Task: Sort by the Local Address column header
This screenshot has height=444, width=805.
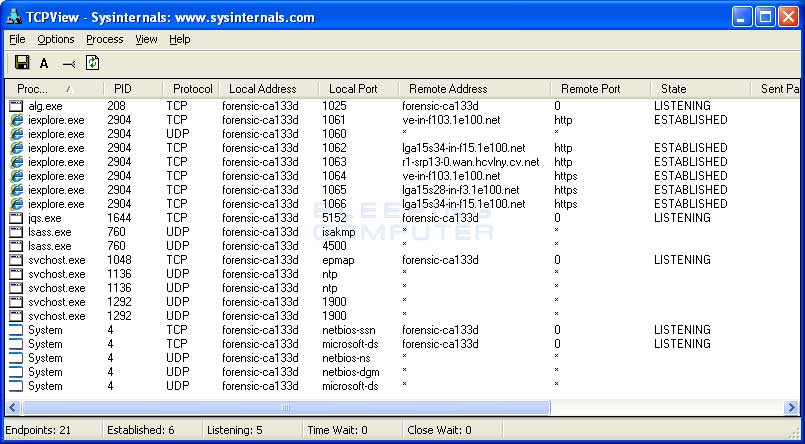Action: (269, 89)
